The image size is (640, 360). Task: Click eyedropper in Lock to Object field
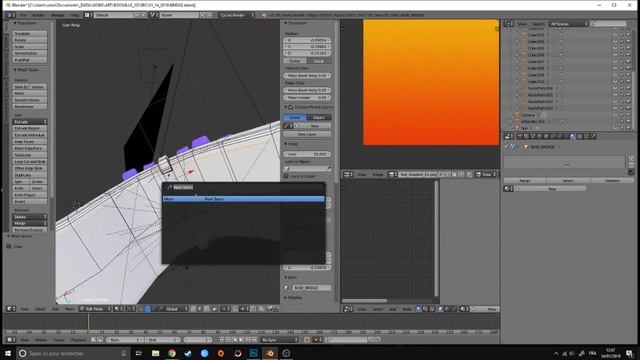tap(329, 168)
